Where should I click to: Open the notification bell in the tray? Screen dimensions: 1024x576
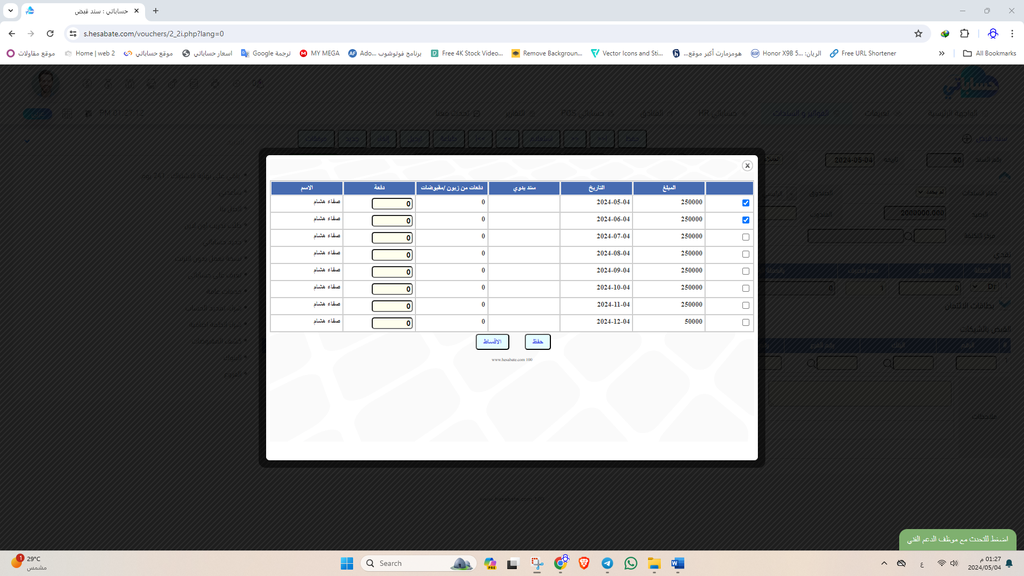click(x=1009, y=563)
